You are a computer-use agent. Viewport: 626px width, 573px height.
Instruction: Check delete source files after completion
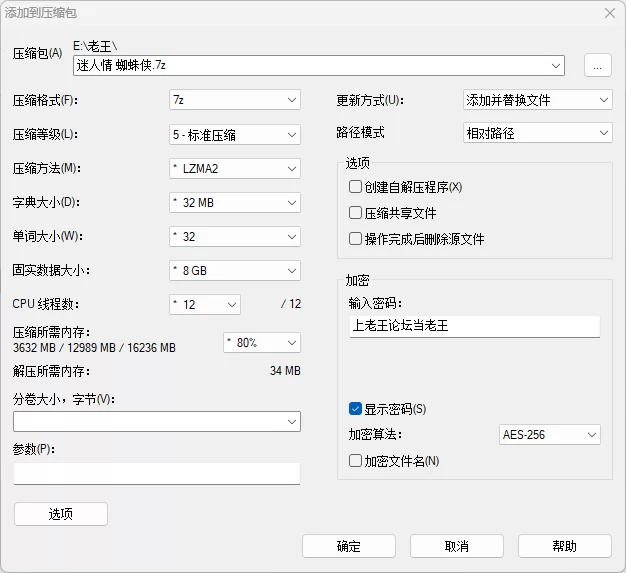coord(355,239)
